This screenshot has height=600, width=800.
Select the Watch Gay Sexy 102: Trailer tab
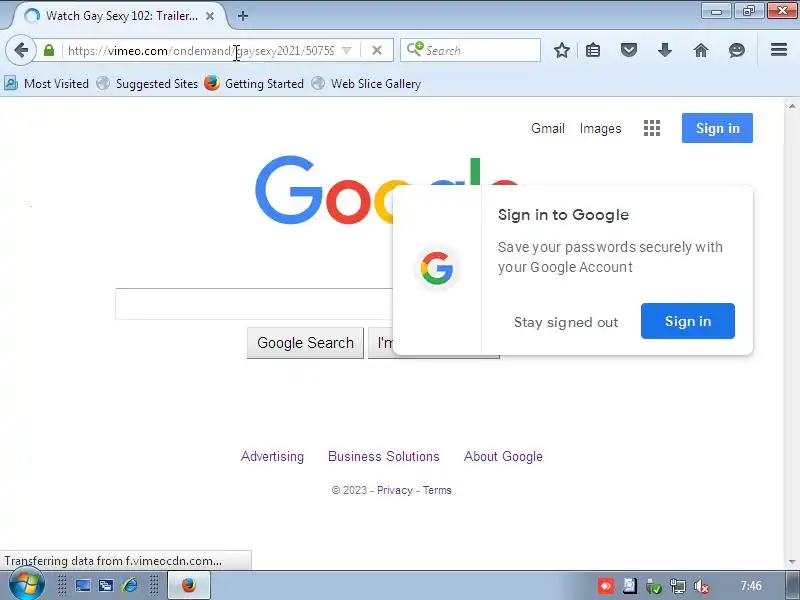click(121, 16)
